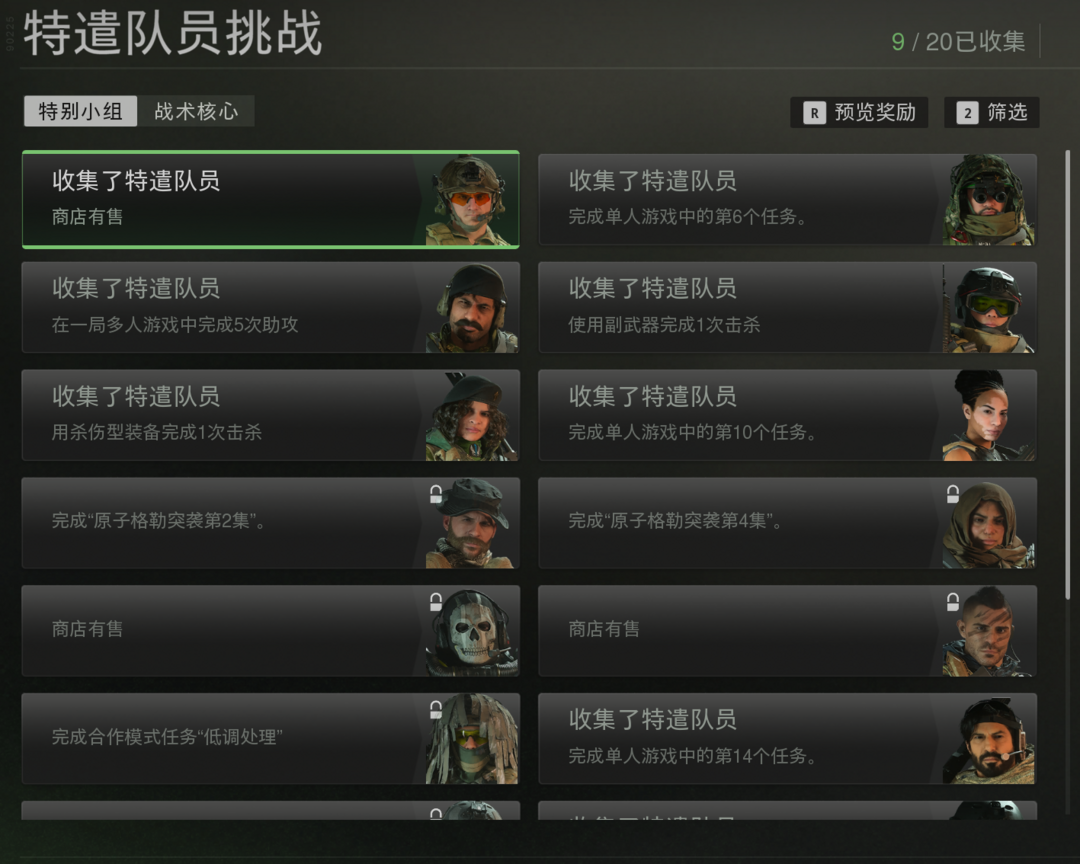Click the '9 / 20已收集' collection progress counter
1080x864 pixels.
click(x=958, y=41)
